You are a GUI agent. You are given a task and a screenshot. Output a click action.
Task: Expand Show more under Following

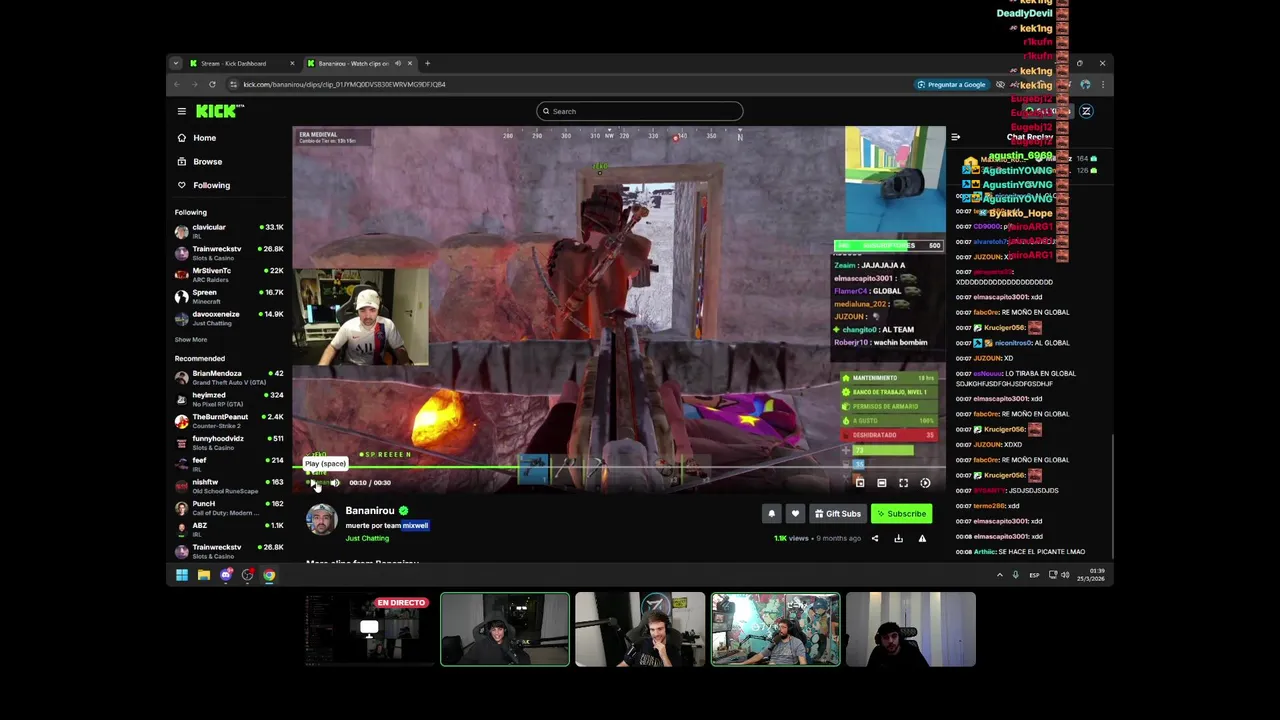point(191,340)
